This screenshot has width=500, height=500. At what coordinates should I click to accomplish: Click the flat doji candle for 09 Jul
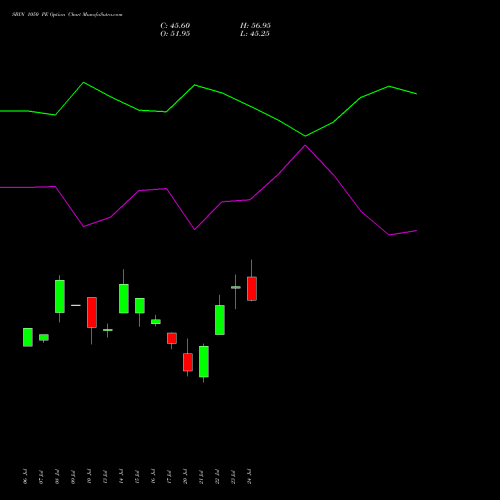point(76,305)
